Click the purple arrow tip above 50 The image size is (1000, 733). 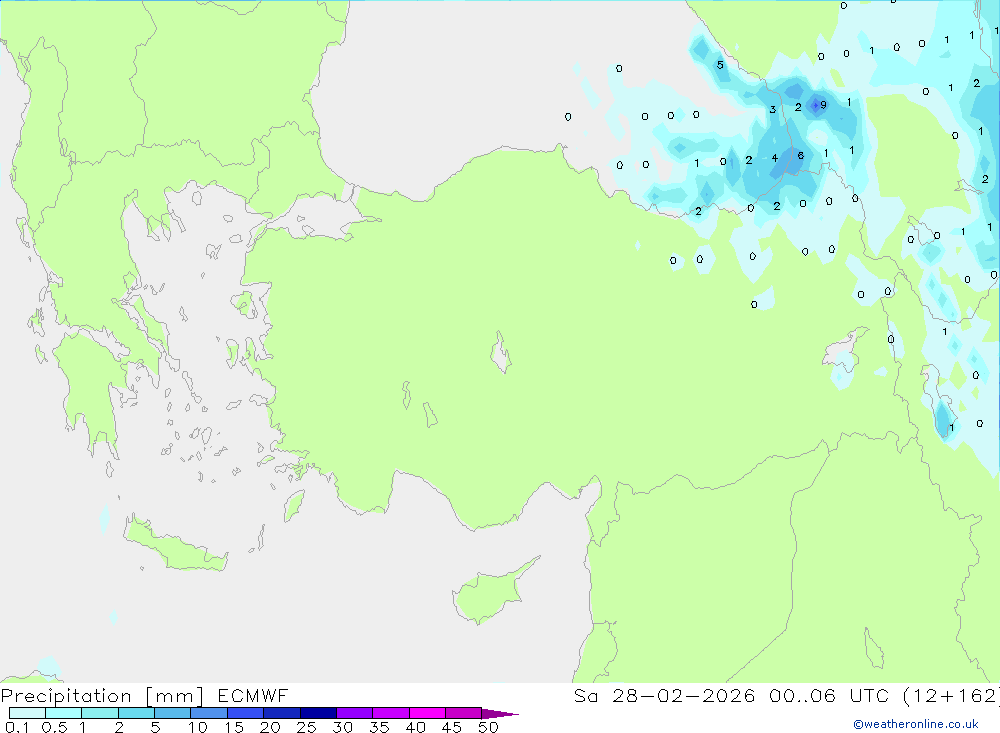[499, 714]
